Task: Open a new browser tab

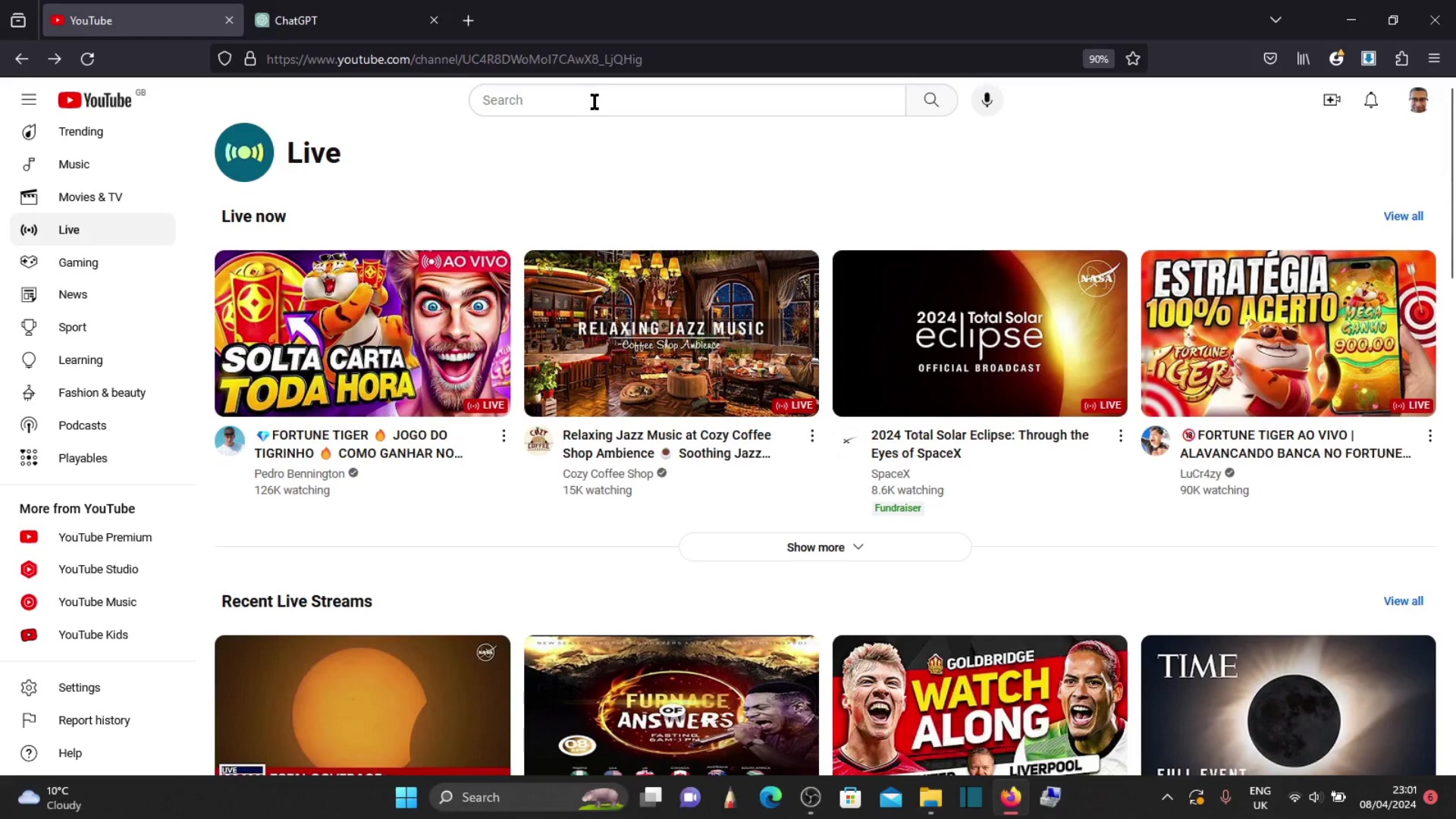Action: (468, 20)
